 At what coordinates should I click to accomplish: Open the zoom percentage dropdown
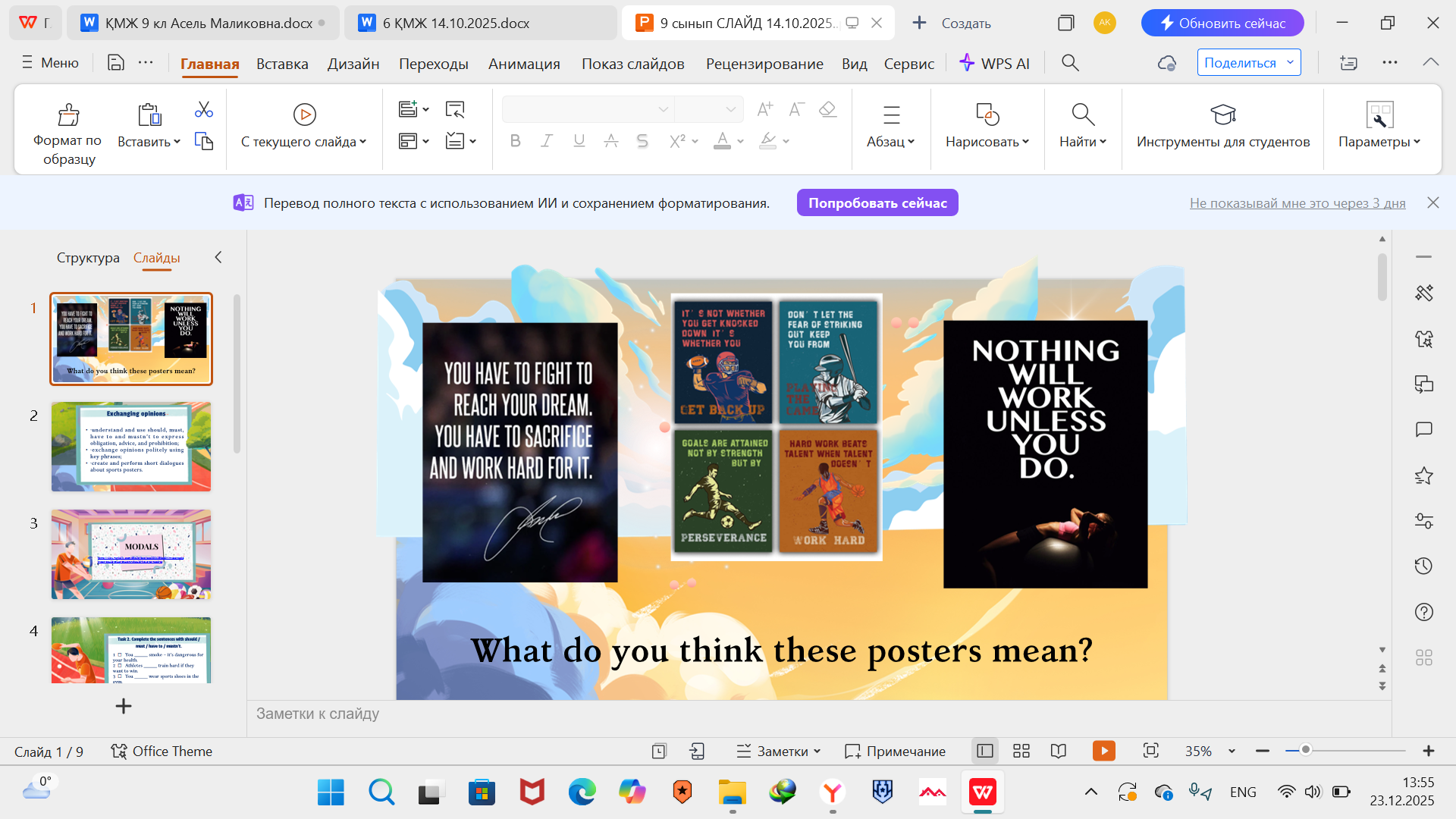(1232, 751)
